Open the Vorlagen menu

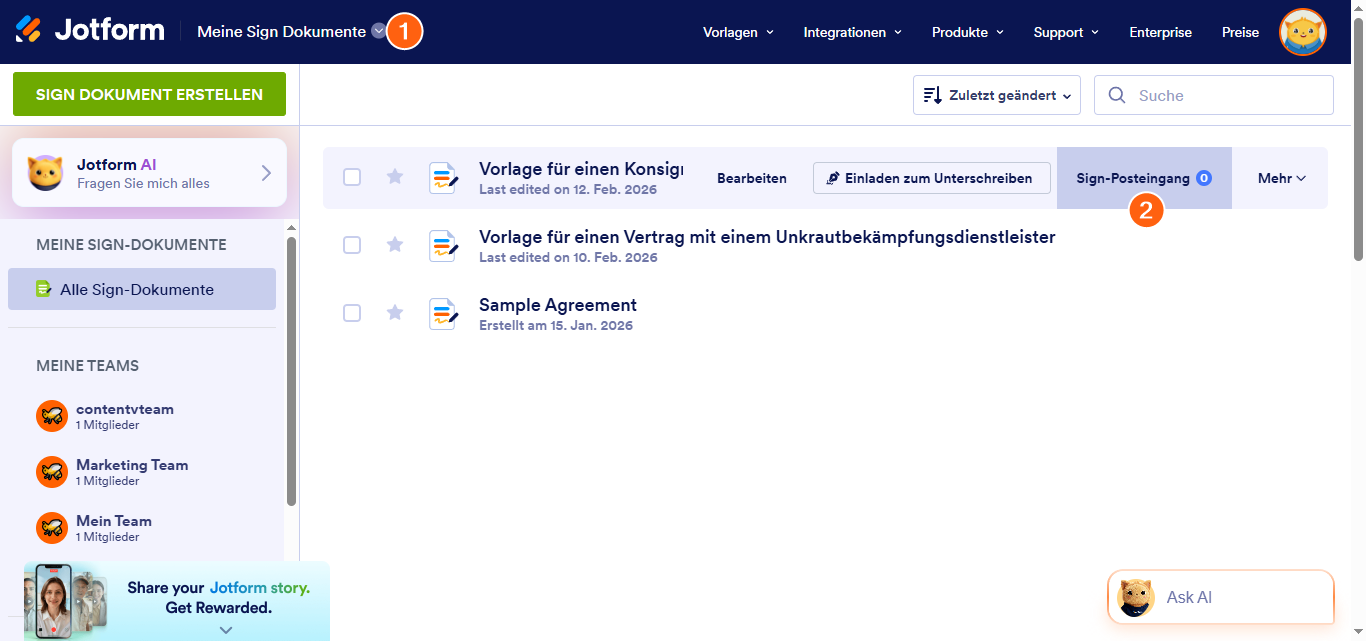pyautogui.click(x=737, y=31)
